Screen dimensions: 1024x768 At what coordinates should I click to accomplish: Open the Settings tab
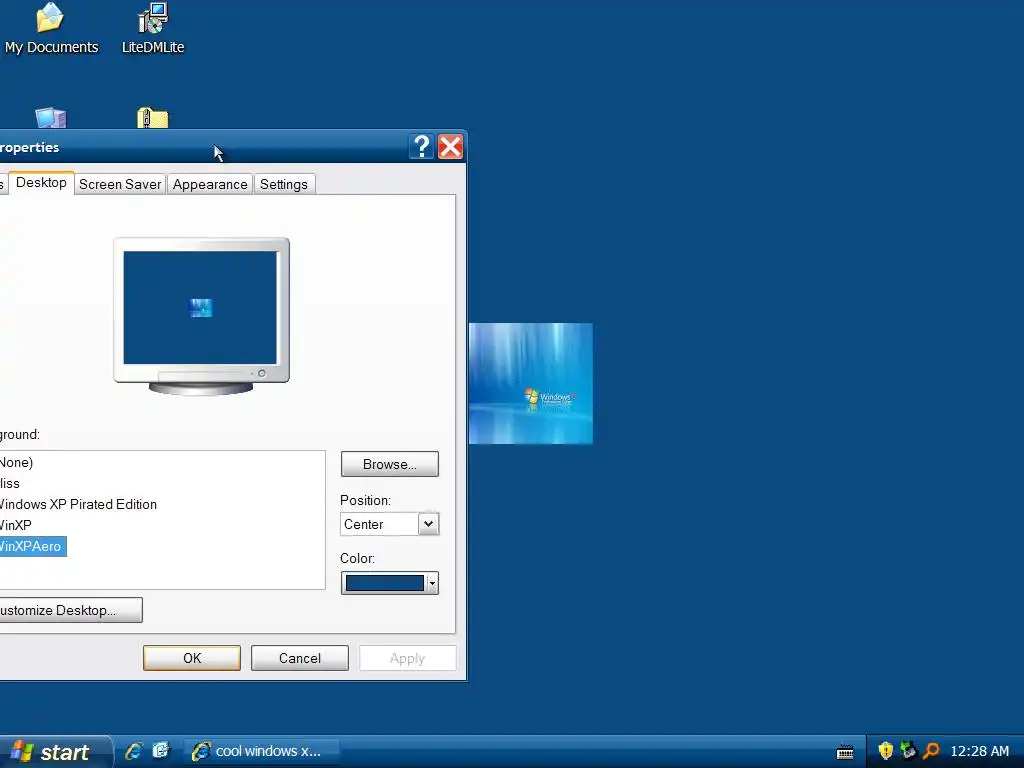tap(283, 184)
